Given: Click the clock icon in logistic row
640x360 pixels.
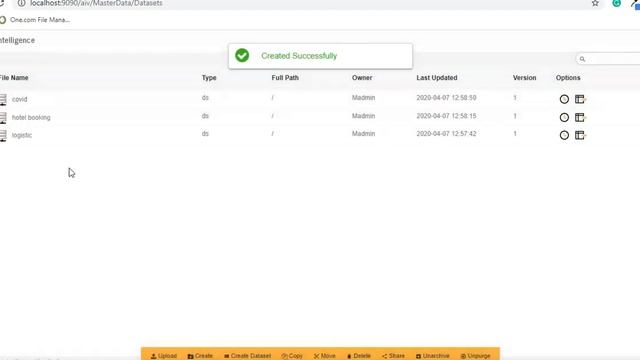Looking at the screenshot, I should [x=564, y=135].
